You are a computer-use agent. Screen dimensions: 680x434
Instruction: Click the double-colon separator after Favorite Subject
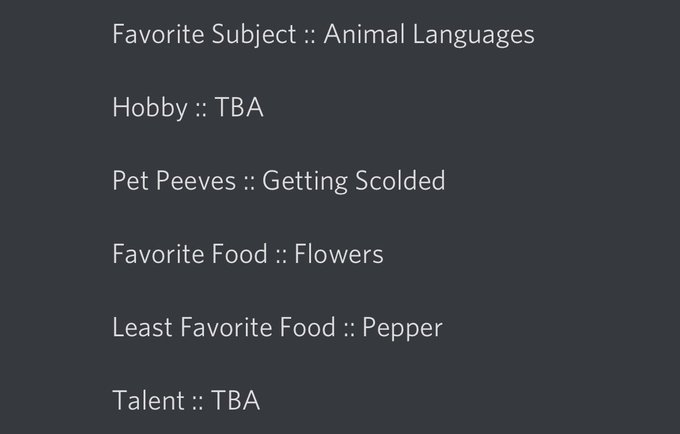point(310,37)
